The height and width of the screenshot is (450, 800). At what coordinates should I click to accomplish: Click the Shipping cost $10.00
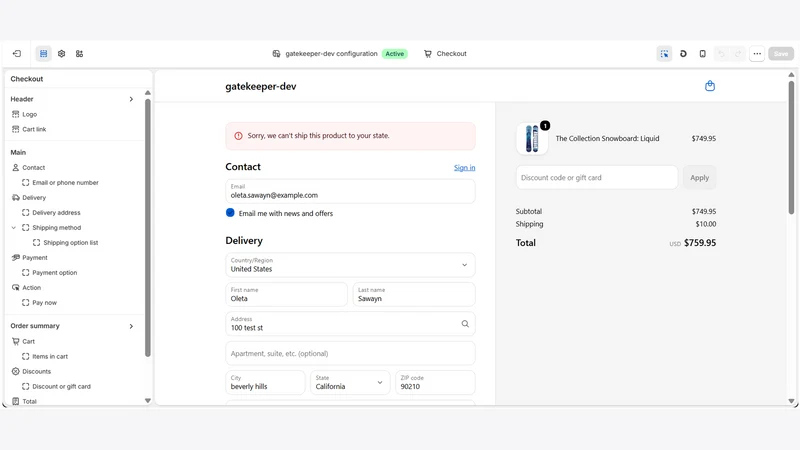[706, 224]
